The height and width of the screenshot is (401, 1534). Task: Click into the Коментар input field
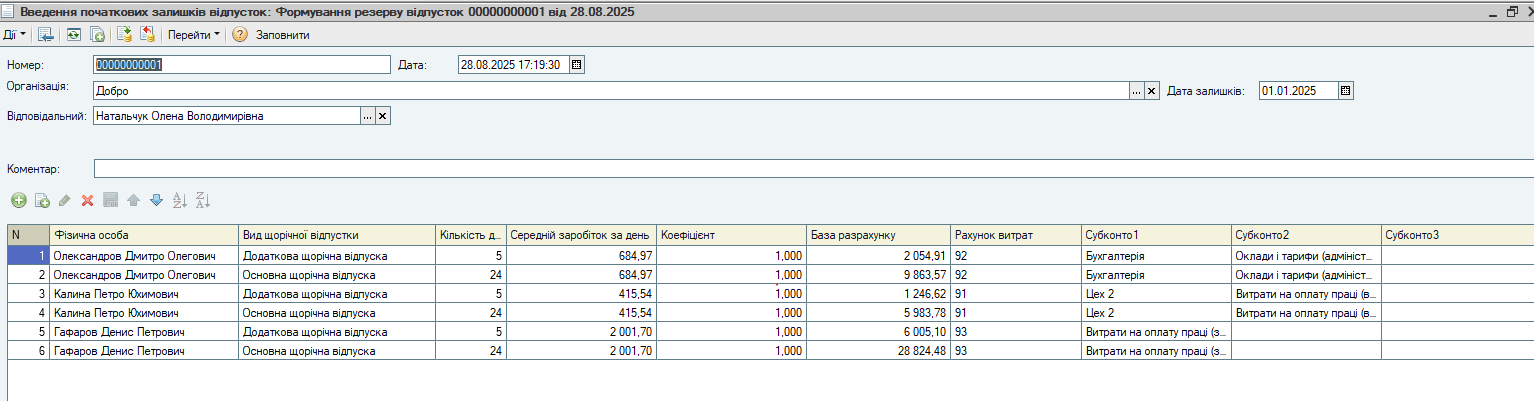click(800, 169)
